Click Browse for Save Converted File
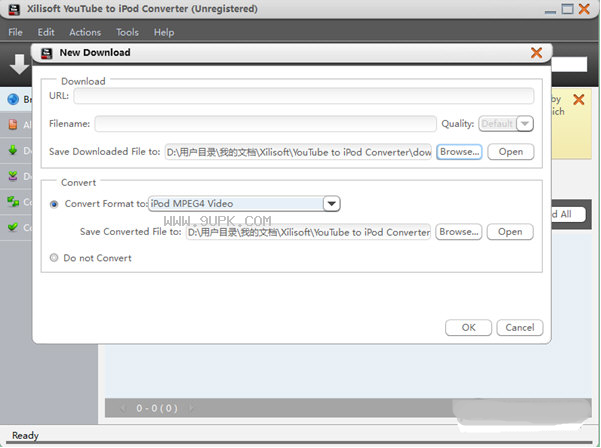 point(458,232)
